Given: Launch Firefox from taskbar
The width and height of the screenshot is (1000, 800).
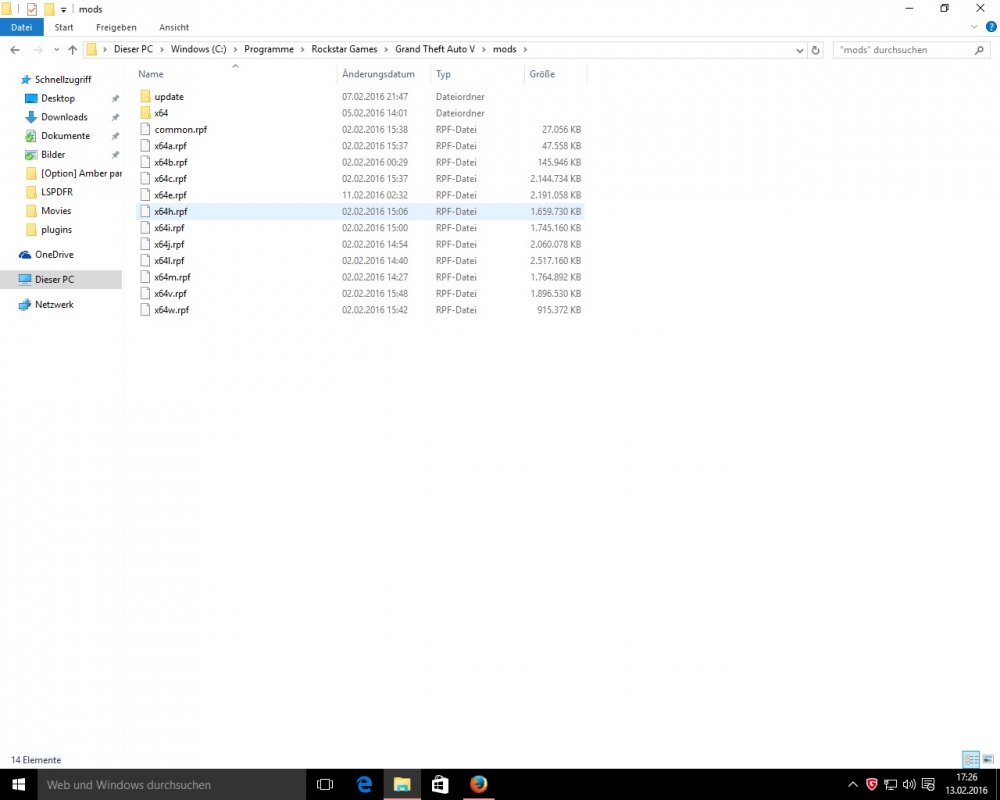Looking at the screenshot, I should [x=478, y=785].
